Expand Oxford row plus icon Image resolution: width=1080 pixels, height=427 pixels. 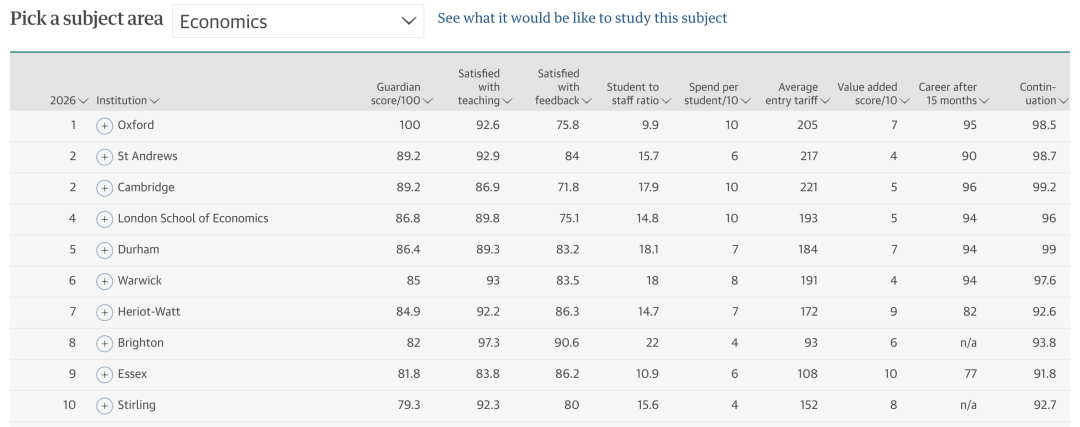point(105,126)
